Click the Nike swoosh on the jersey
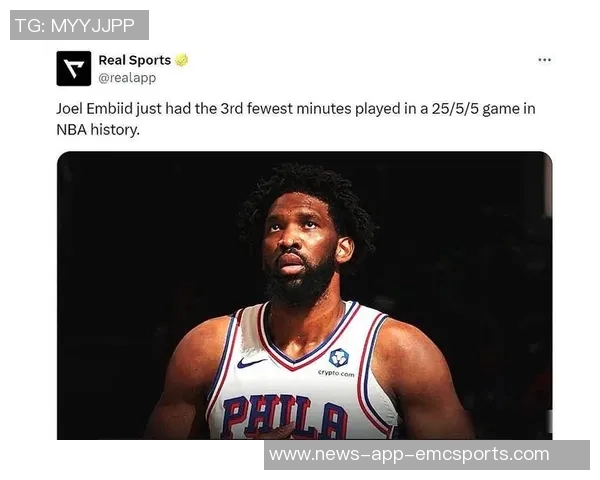Image resolution: width=600 pixels, height=480 pixels. pyautogui.click(x=250, y=362)
